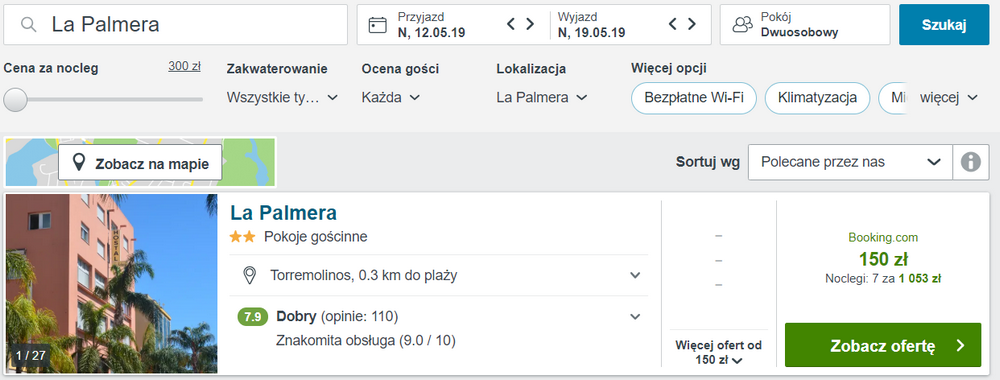Click the guests icon in Pokój selector
This screenshot has height=380, width=1000.
742,25
